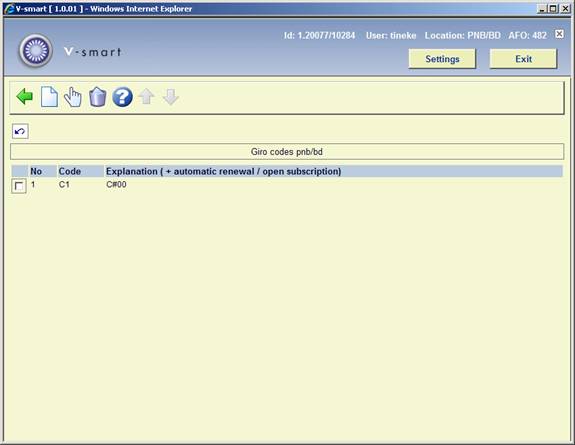
Task: Click the Internet Explorer icon in title bar
Action: coord(9,9)
